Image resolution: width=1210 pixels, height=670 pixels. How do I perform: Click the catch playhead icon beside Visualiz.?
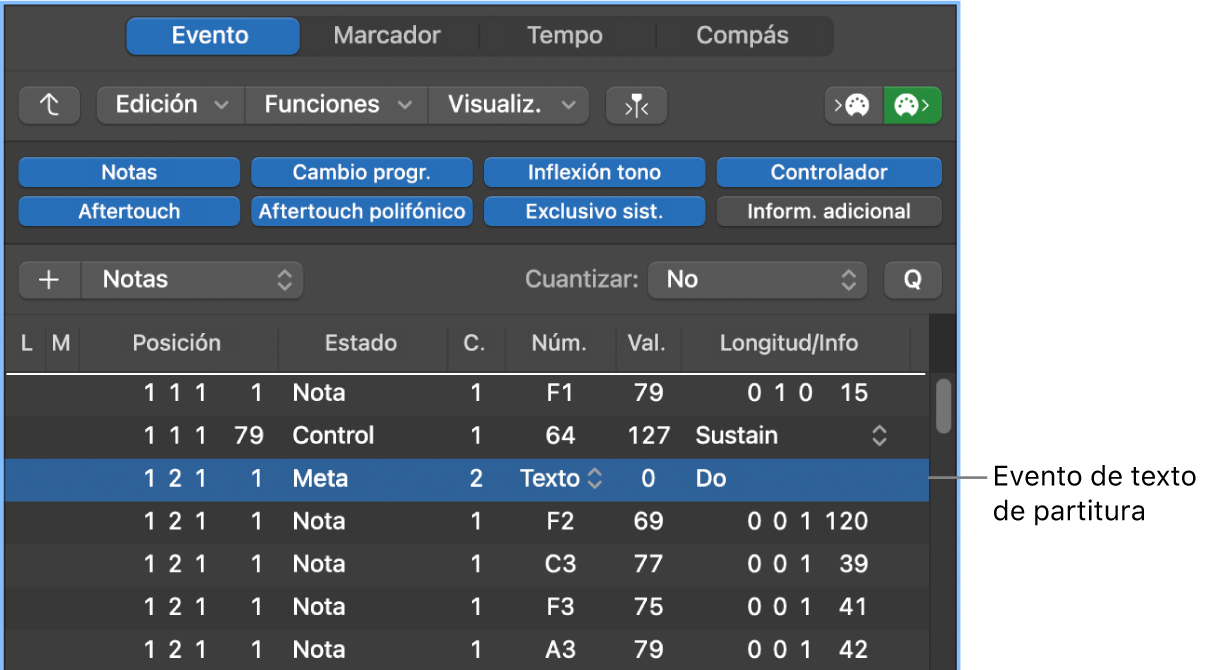click(x=636, y=104)
